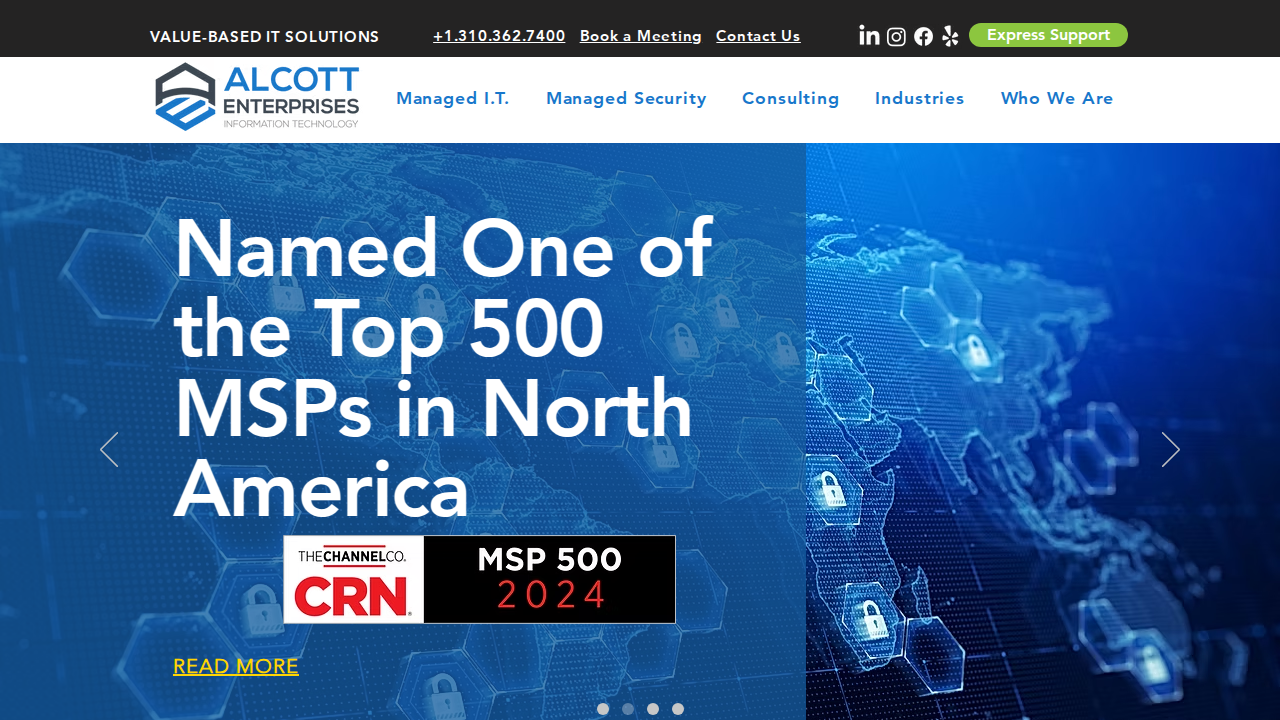
Task: Click the Alcott Enterprises logo
Action: coord(257,97)
